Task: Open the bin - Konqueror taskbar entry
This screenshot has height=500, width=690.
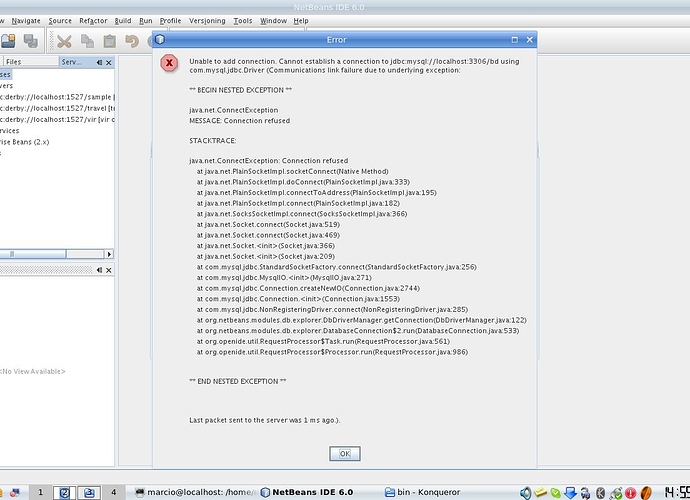Action: click(422, 492)
